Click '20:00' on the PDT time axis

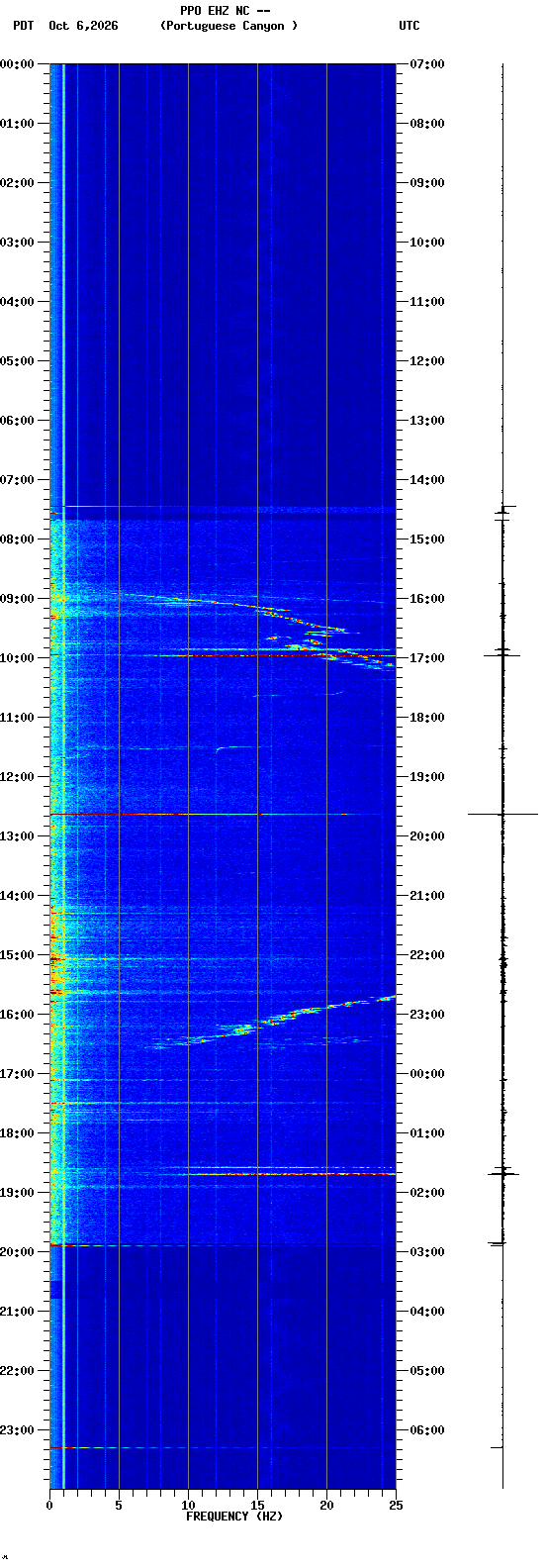[17, 1252]
